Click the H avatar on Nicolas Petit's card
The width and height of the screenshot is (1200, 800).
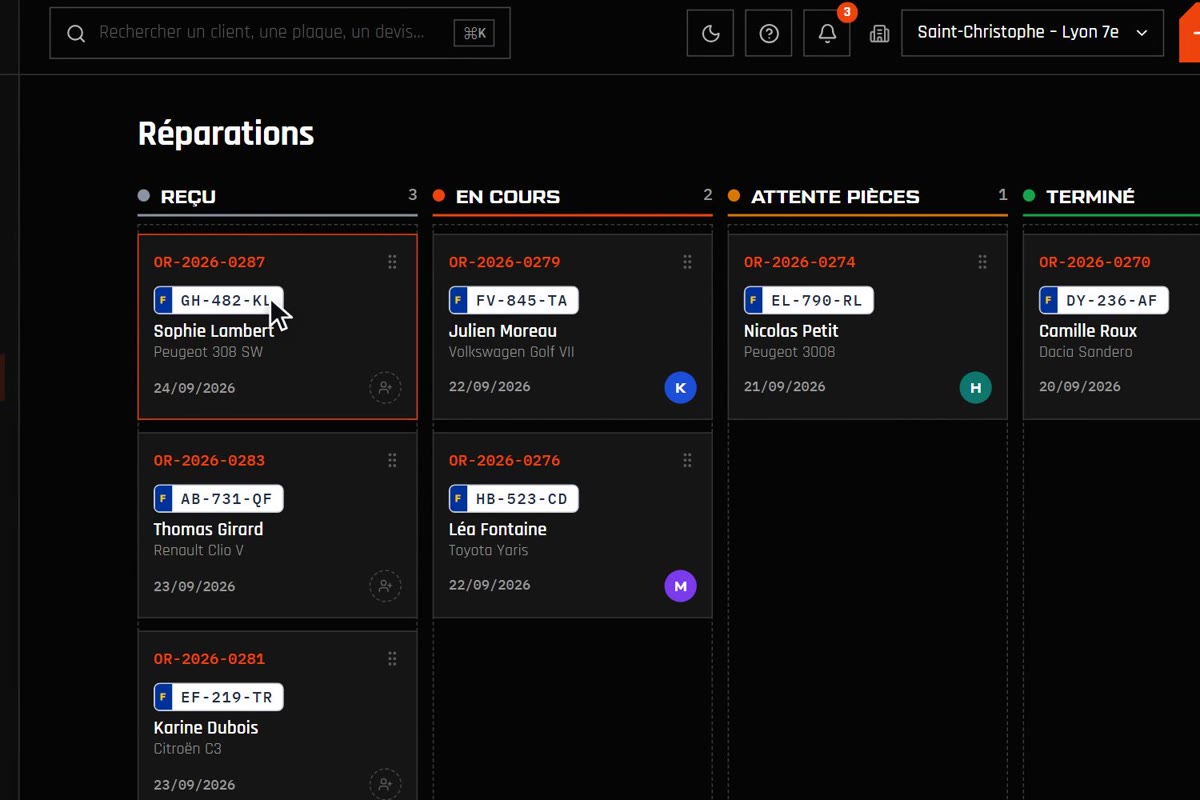click(x=975, y=388)
